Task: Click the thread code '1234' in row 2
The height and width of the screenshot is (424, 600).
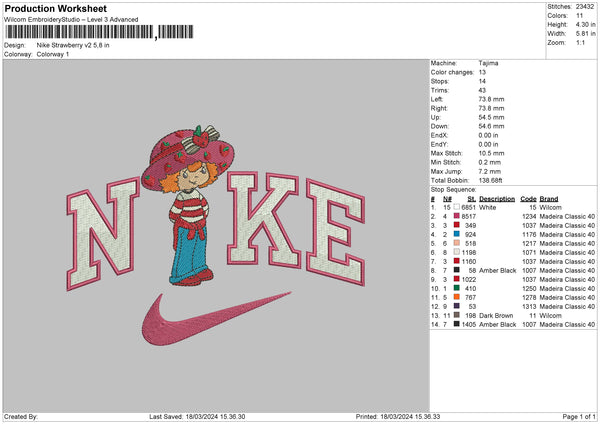Action: click(529, 217)
